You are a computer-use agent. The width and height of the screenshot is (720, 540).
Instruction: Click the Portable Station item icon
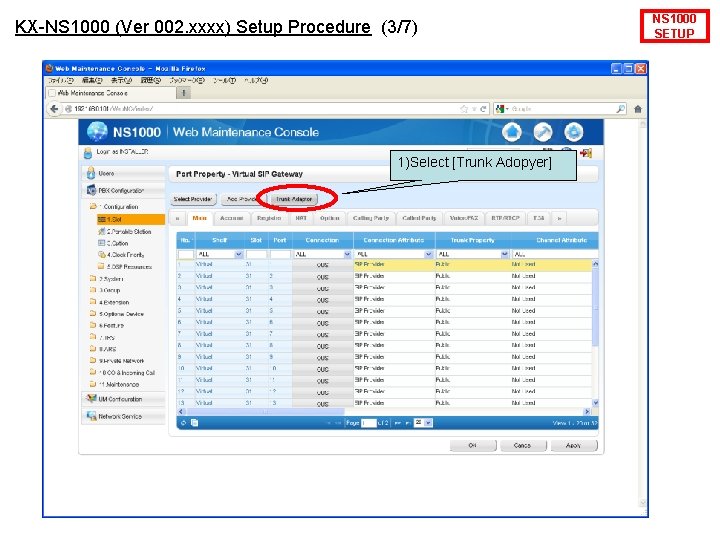point(101,231)
